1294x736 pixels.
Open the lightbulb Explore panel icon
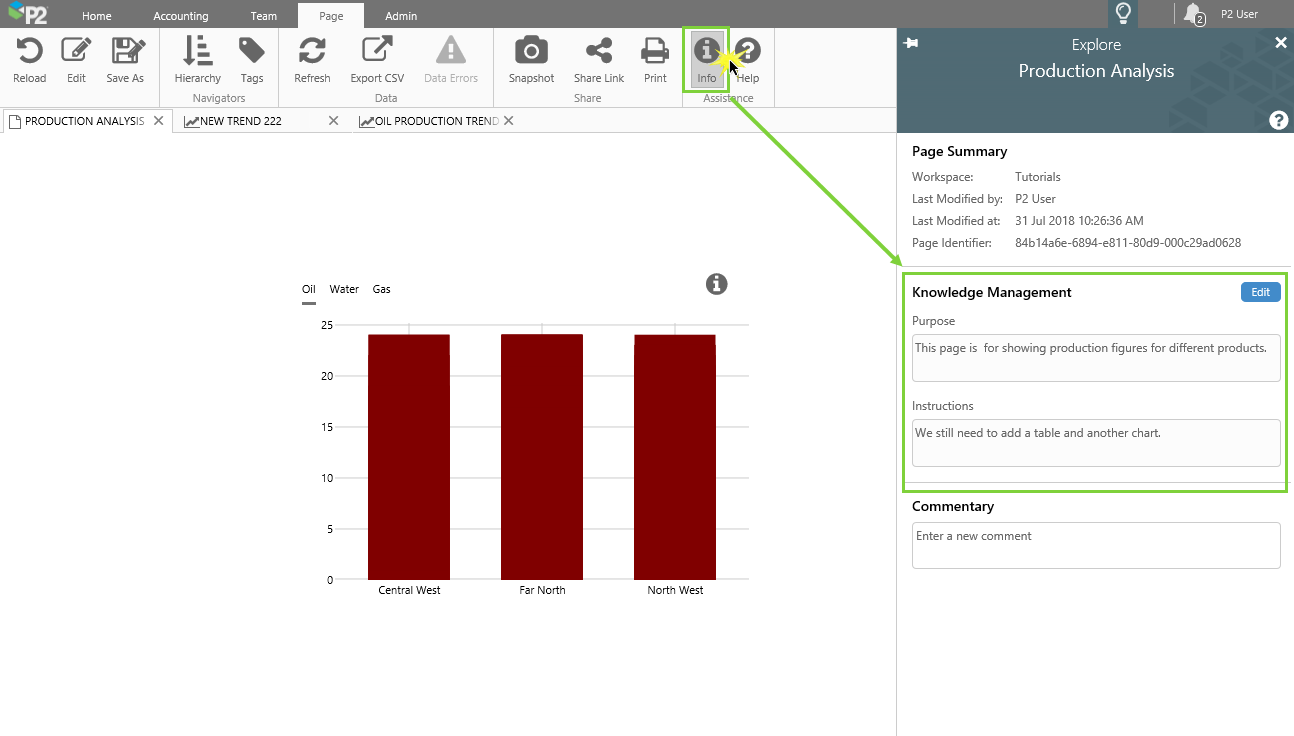[x=1123, y=14]
